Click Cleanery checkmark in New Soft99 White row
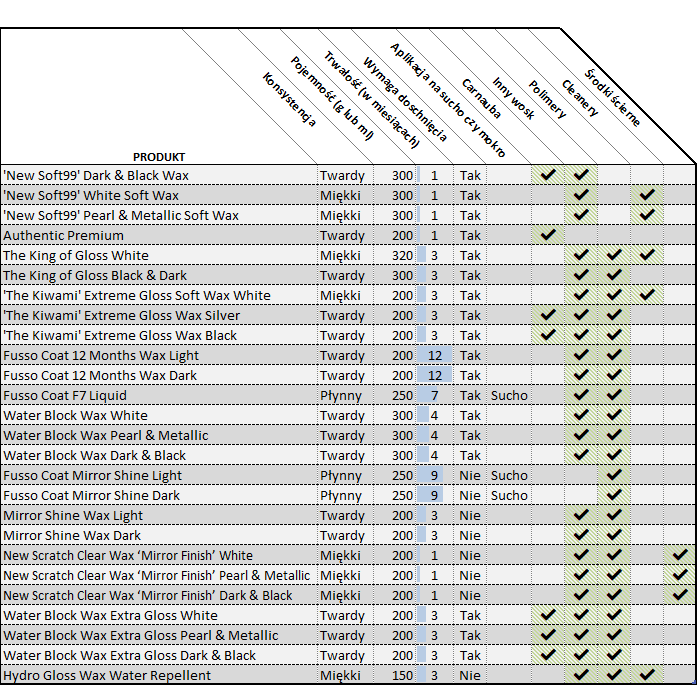Viewport: 698px width, 686px height. 647,194
